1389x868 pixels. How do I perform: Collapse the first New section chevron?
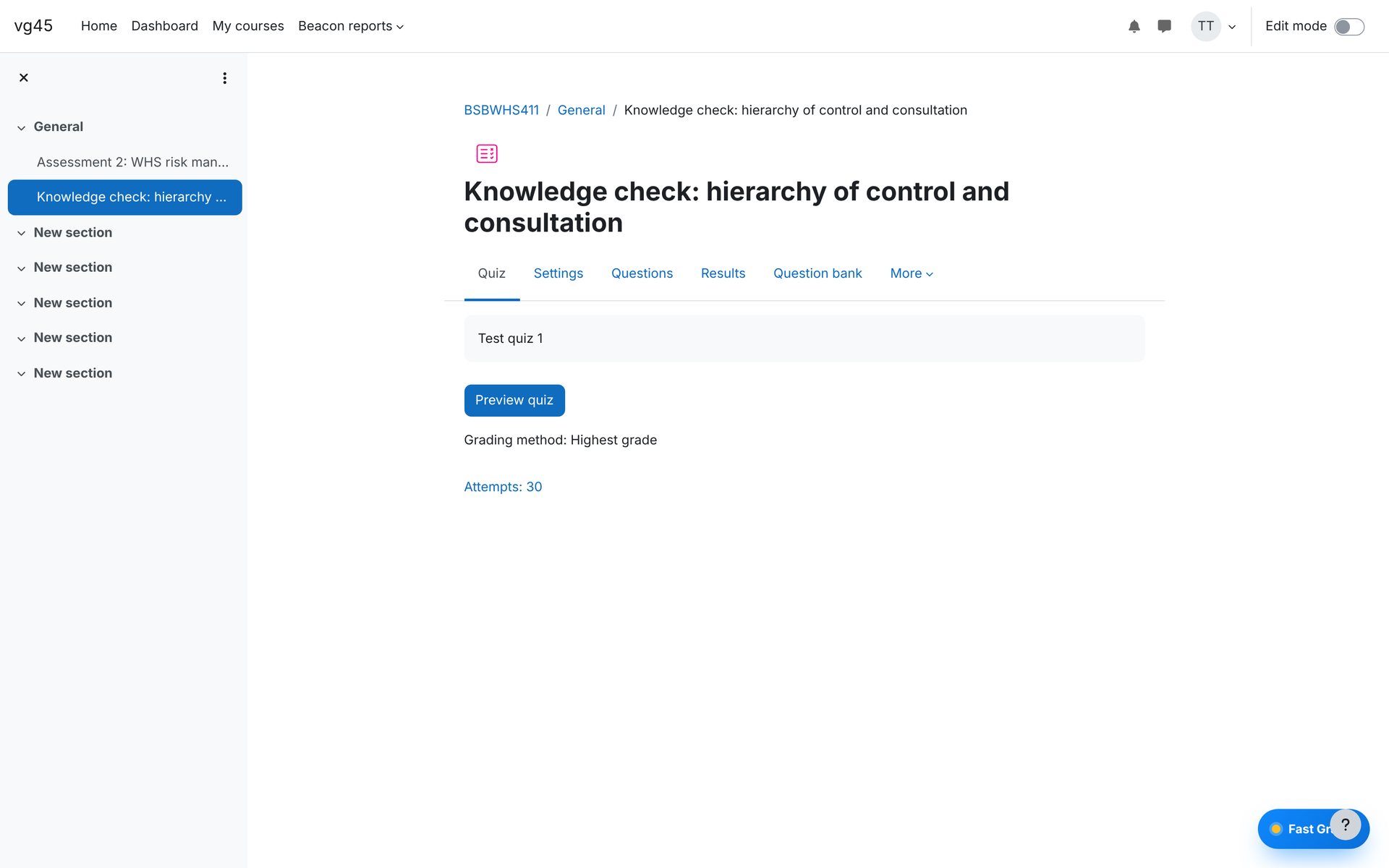[x=22, y=233]
